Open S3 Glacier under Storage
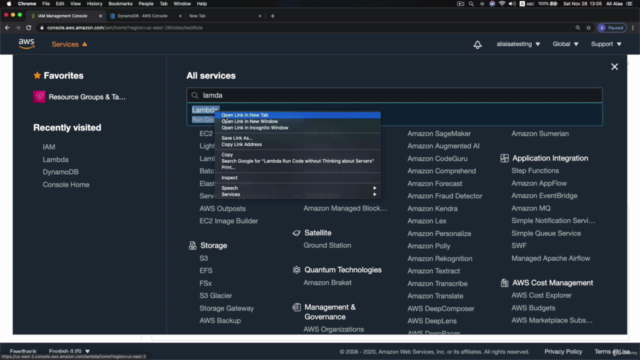This screenshot has width=640, height=360. [216, 296]
